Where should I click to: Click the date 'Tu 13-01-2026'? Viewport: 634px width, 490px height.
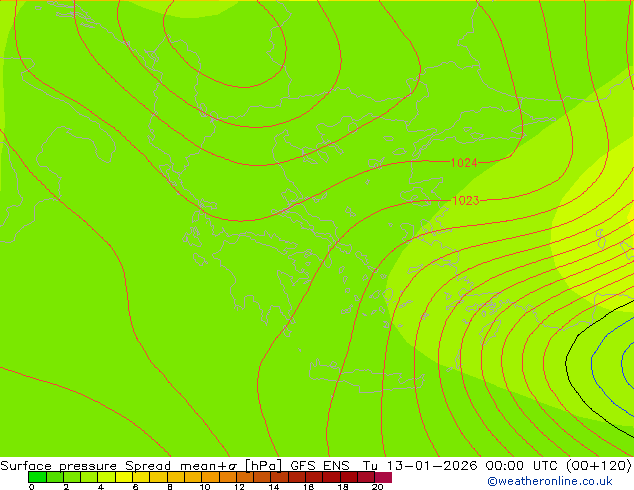point(420,466)
